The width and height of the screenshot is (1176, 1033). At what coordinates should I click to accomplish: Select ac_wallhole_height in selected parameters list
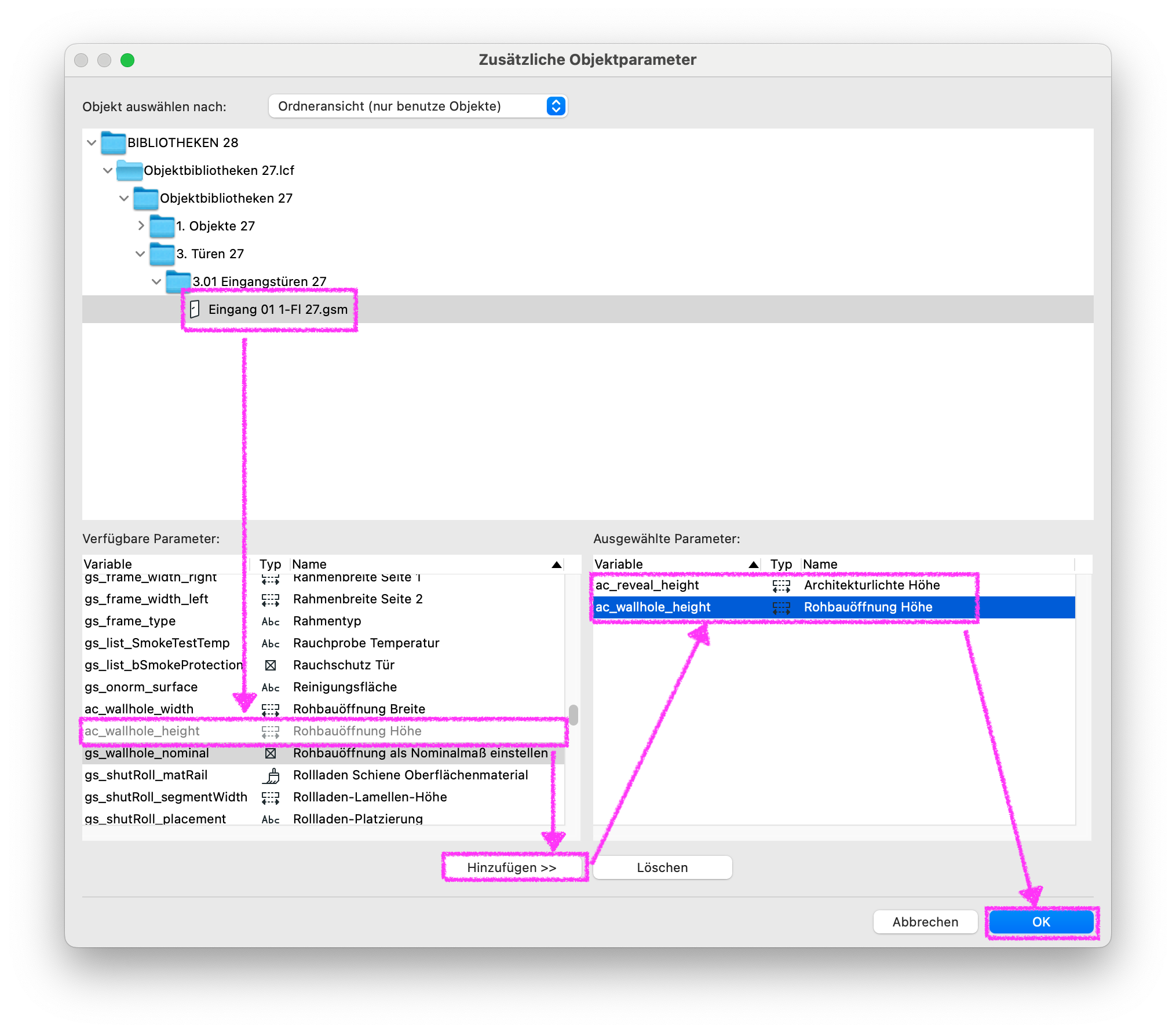click(x=834, y=607)
